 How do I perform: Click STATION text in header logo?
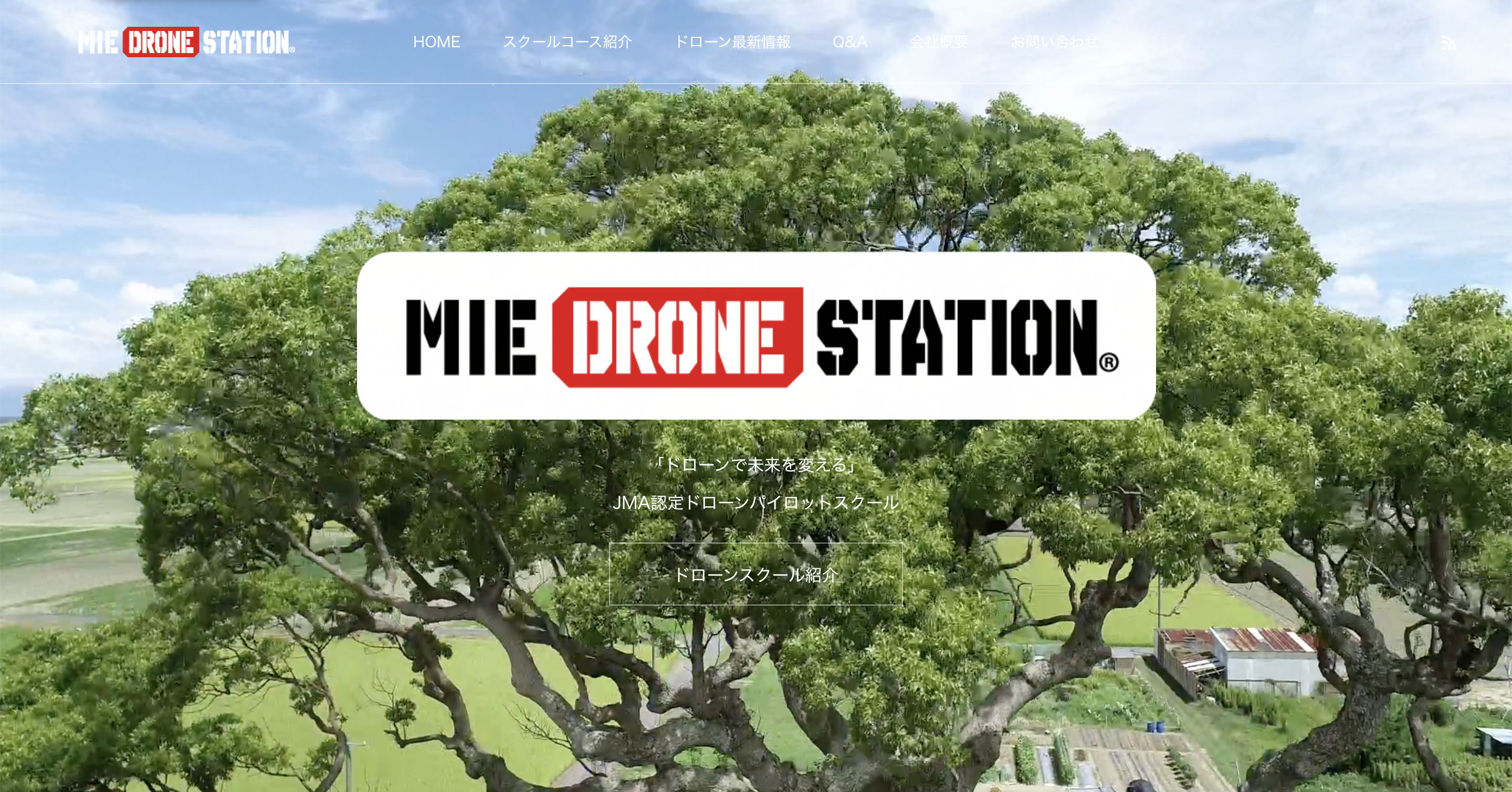coord(245,42)
